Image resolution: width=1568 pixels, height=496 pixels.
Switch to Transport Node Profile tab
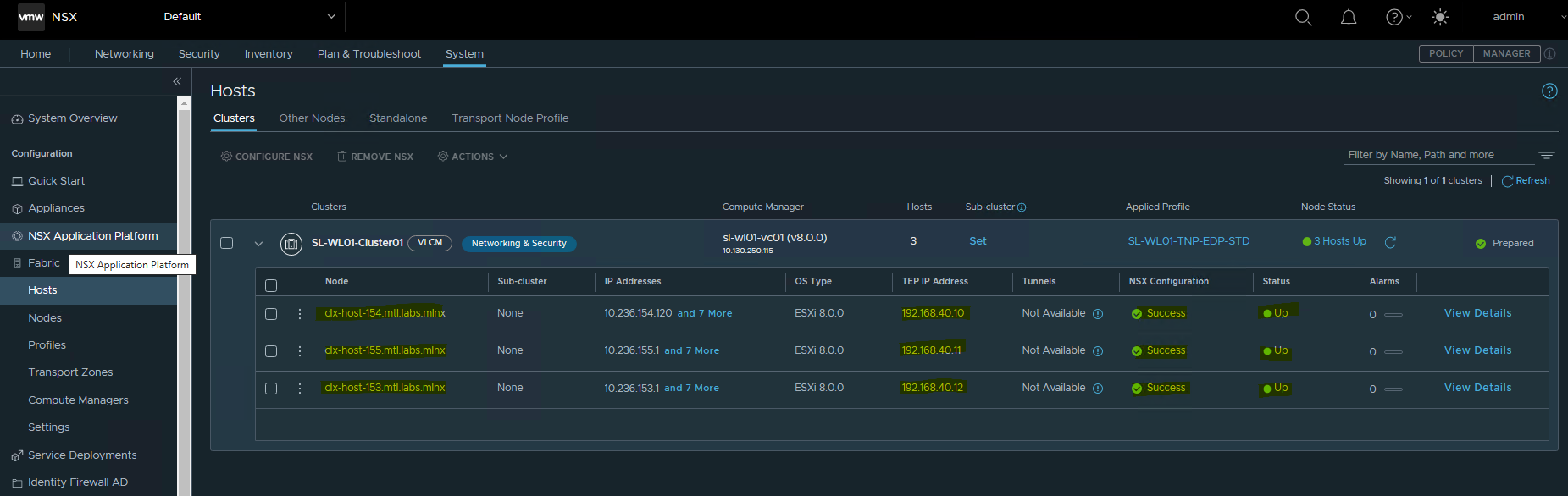510,118
